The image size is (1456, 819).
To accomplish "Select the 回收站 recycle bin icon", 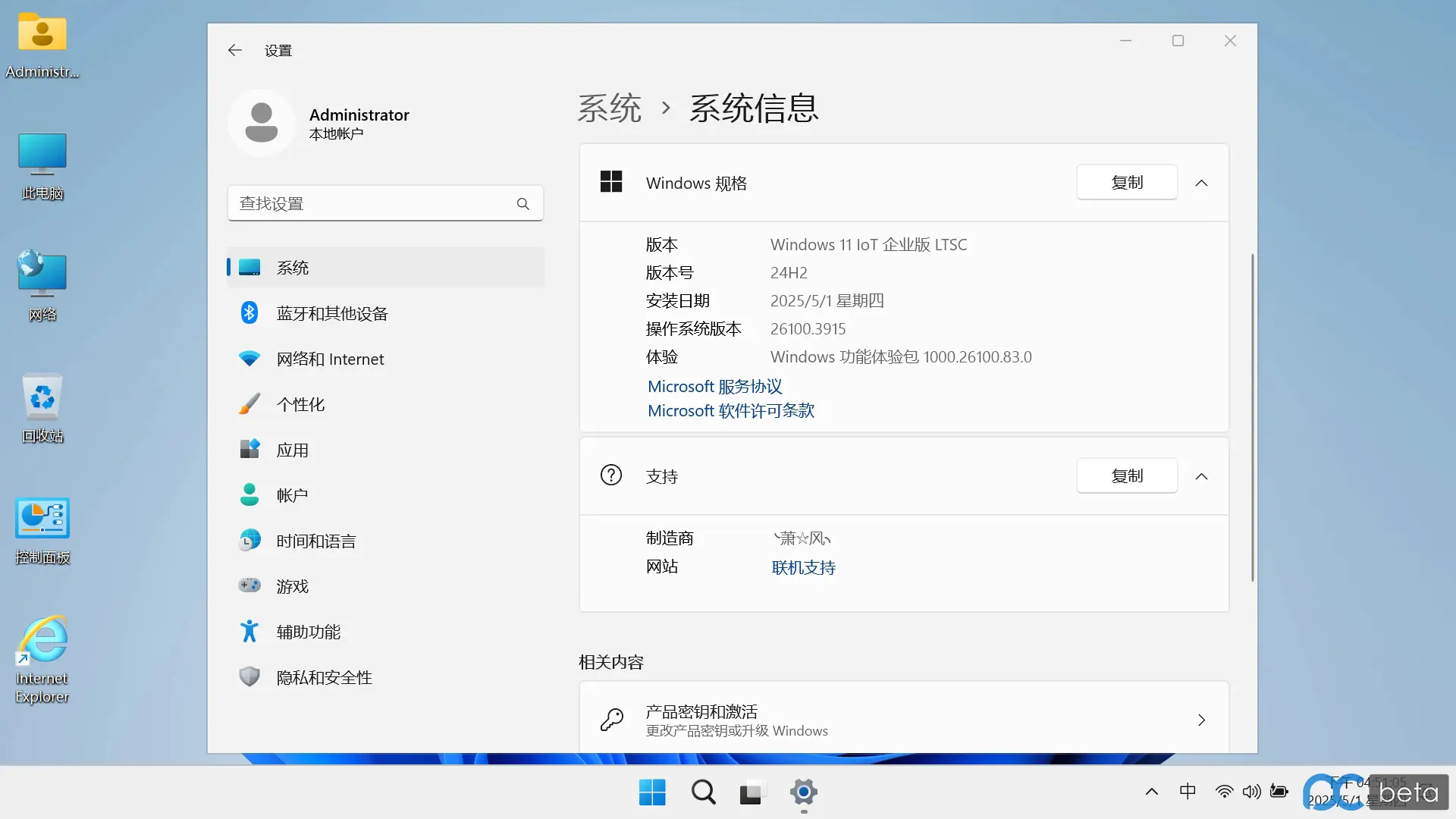I will [x=42, y=408].
